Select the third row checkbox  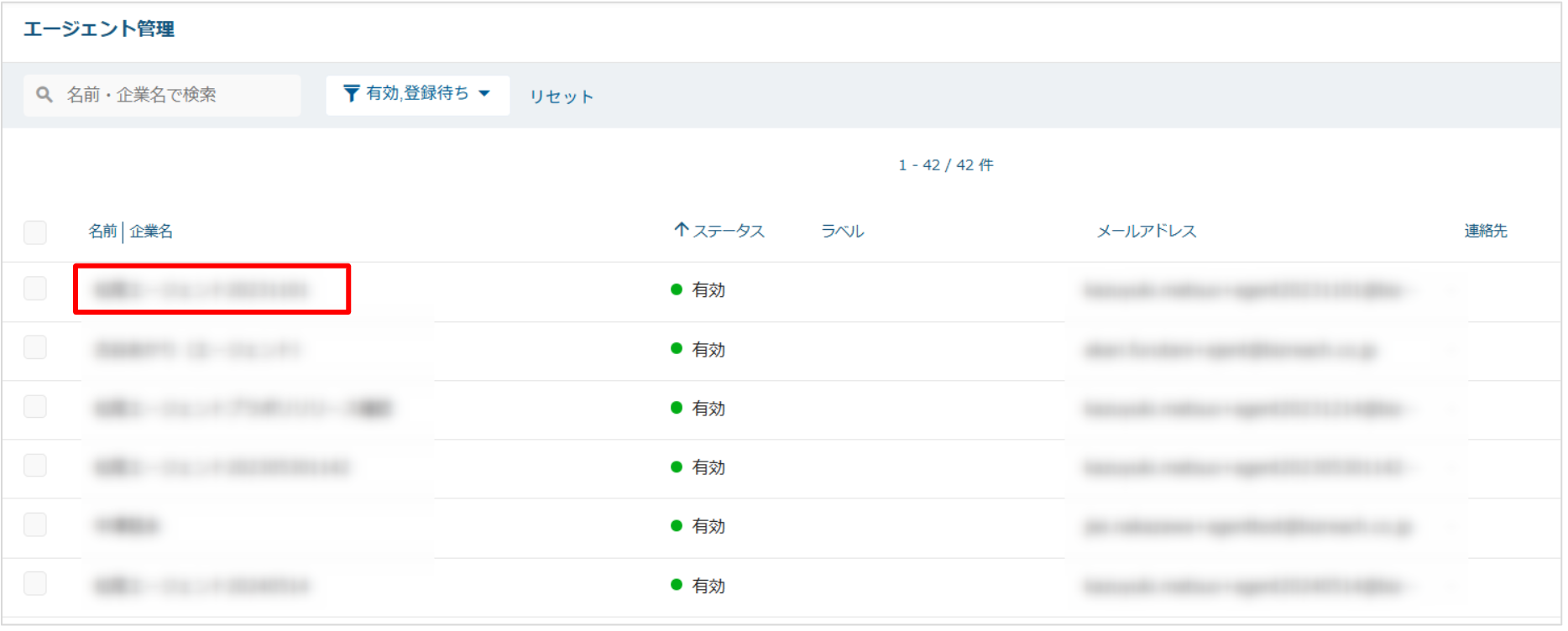(35, 407)
